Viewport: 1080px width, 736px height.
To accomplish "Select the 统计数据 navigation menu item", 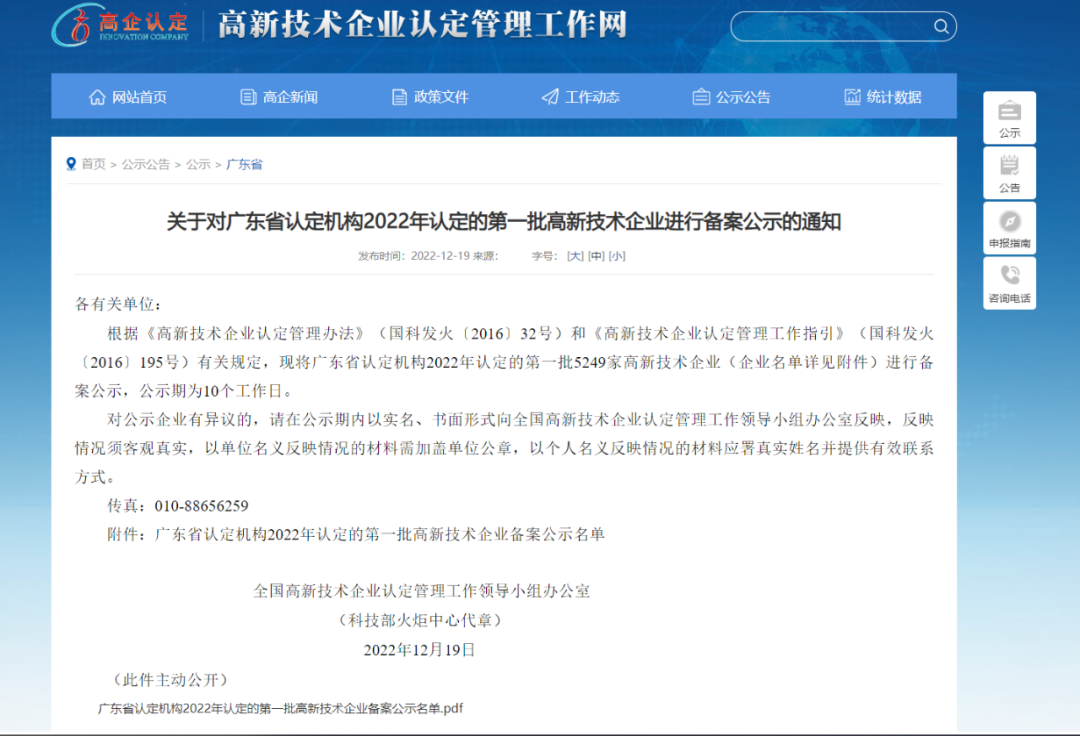I will pos(893,96).
